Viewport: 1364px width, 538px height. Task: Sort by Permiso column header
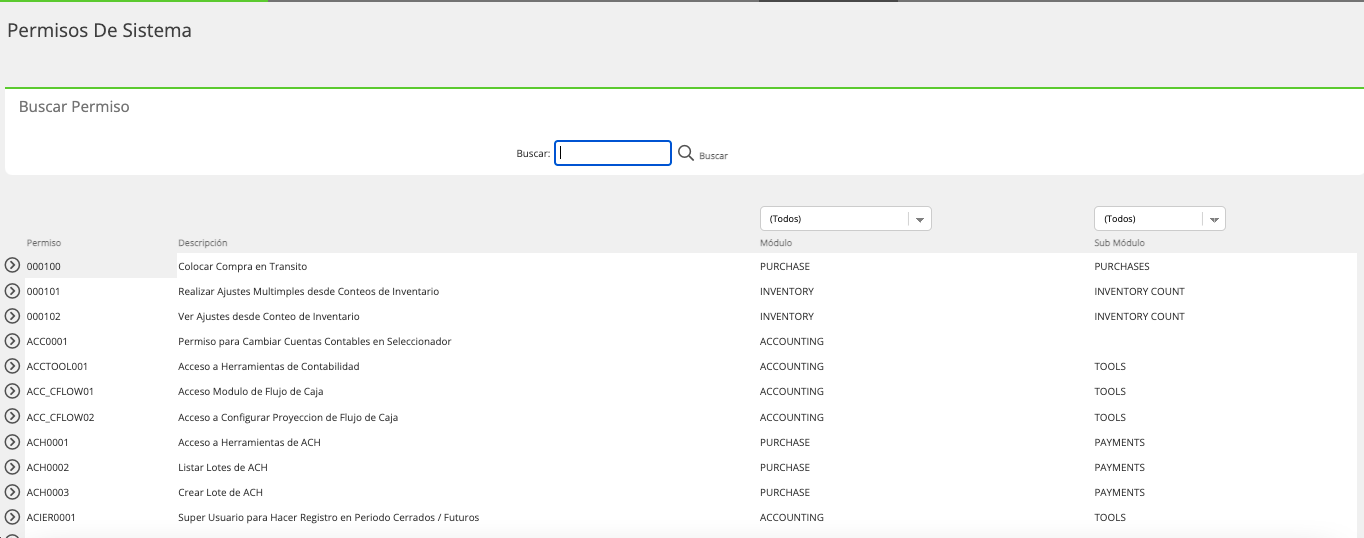(44, 243)
